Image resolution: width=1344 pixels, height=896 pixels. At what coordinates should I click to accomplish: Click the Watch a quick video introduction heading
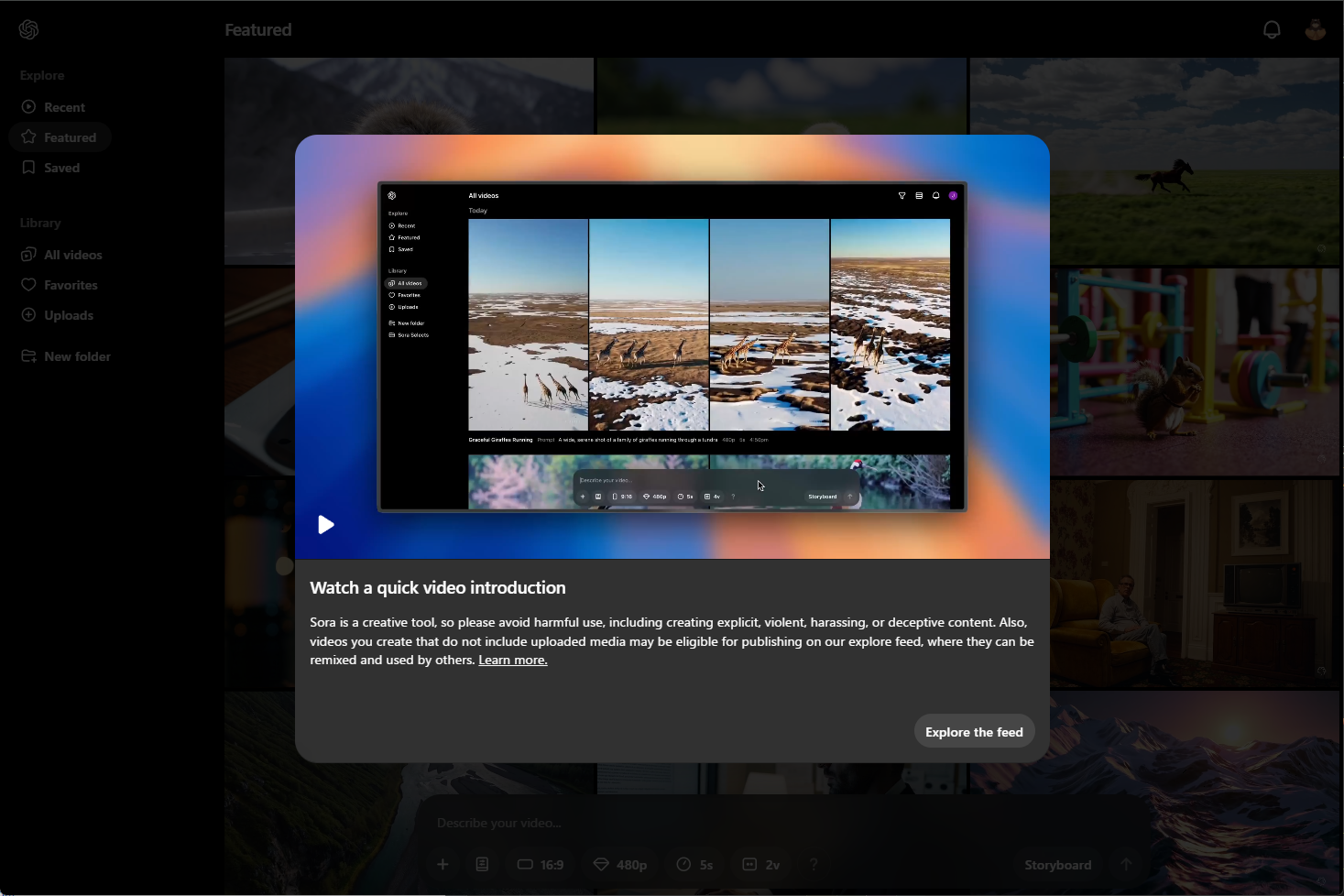click(438, 588)
